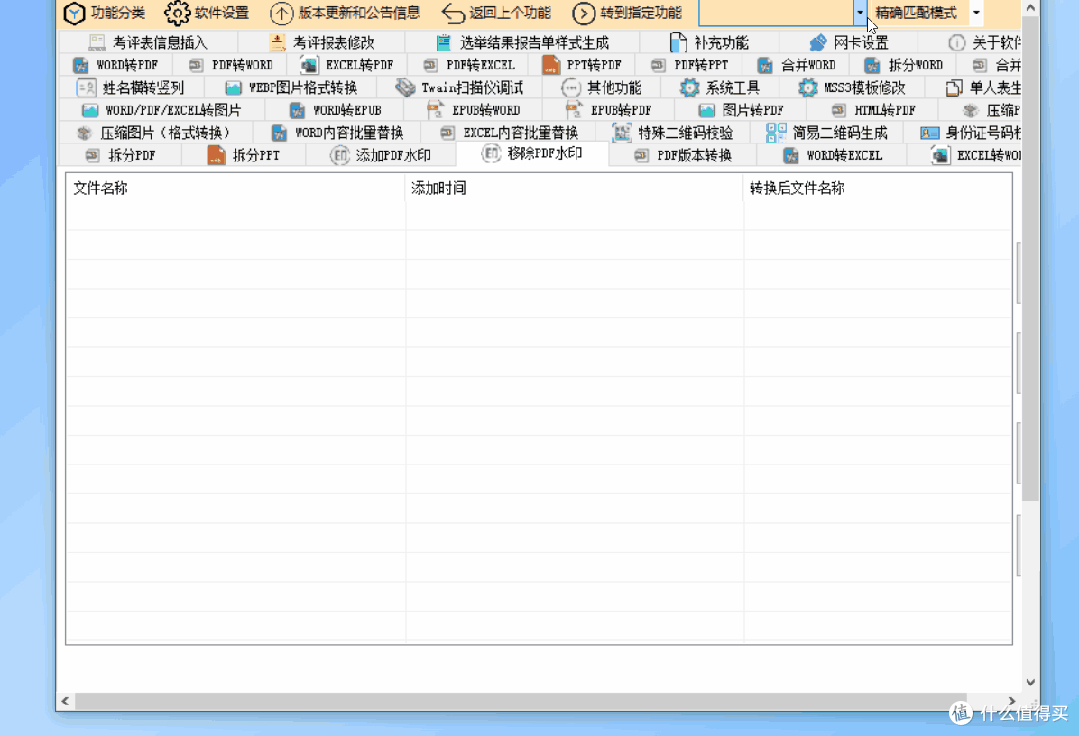Screen dimensions: 1079x736
Task: Select the EPUB转PDF tab icon
Action: click(x=574, y=109)
